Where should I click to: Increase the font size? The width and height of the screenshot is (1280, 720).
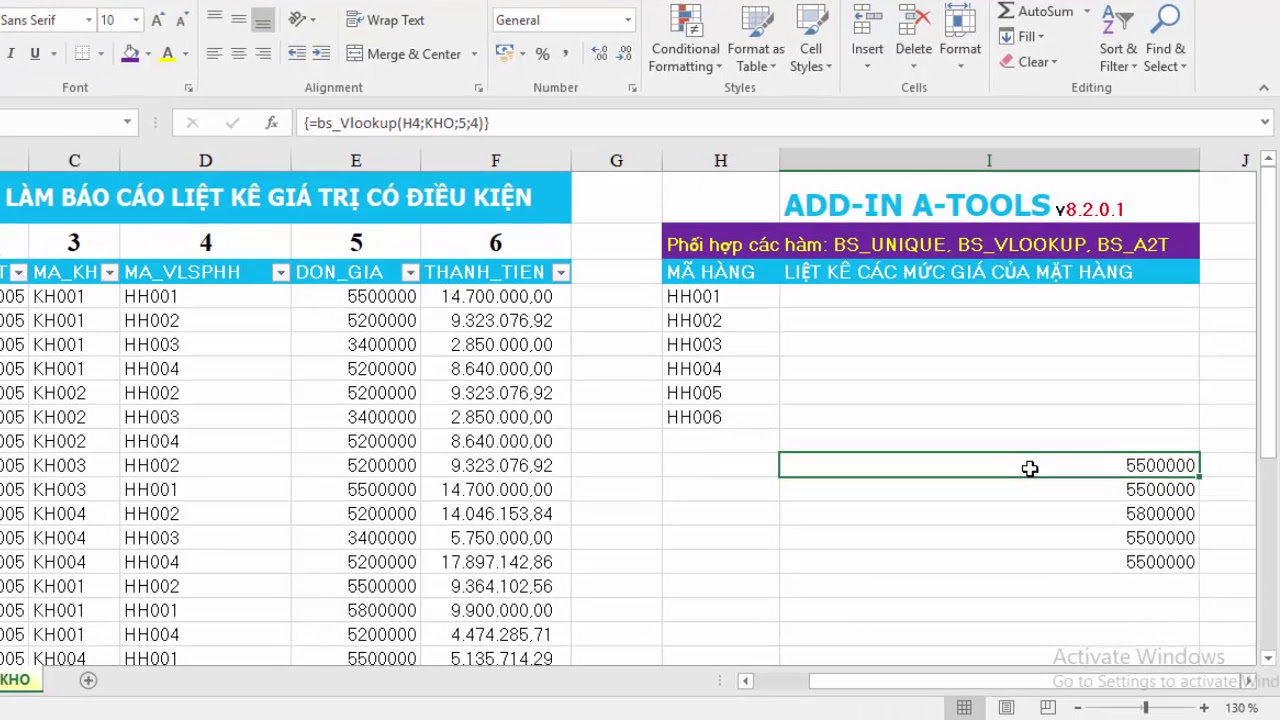coord(158,20)
